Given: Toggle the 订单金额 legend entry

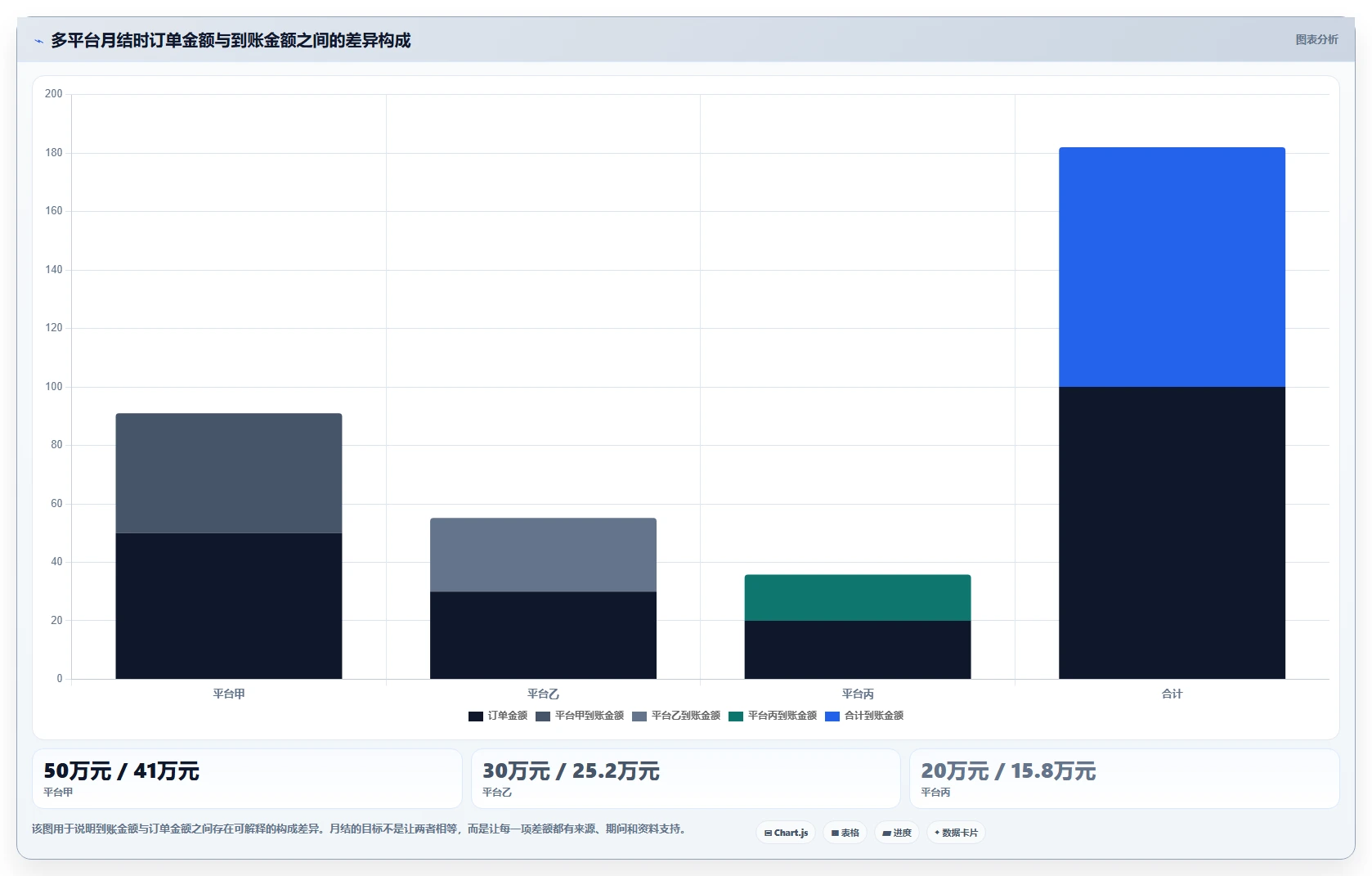Looking at the screenshot, I should pyautogui.click(x=498, y=716).
